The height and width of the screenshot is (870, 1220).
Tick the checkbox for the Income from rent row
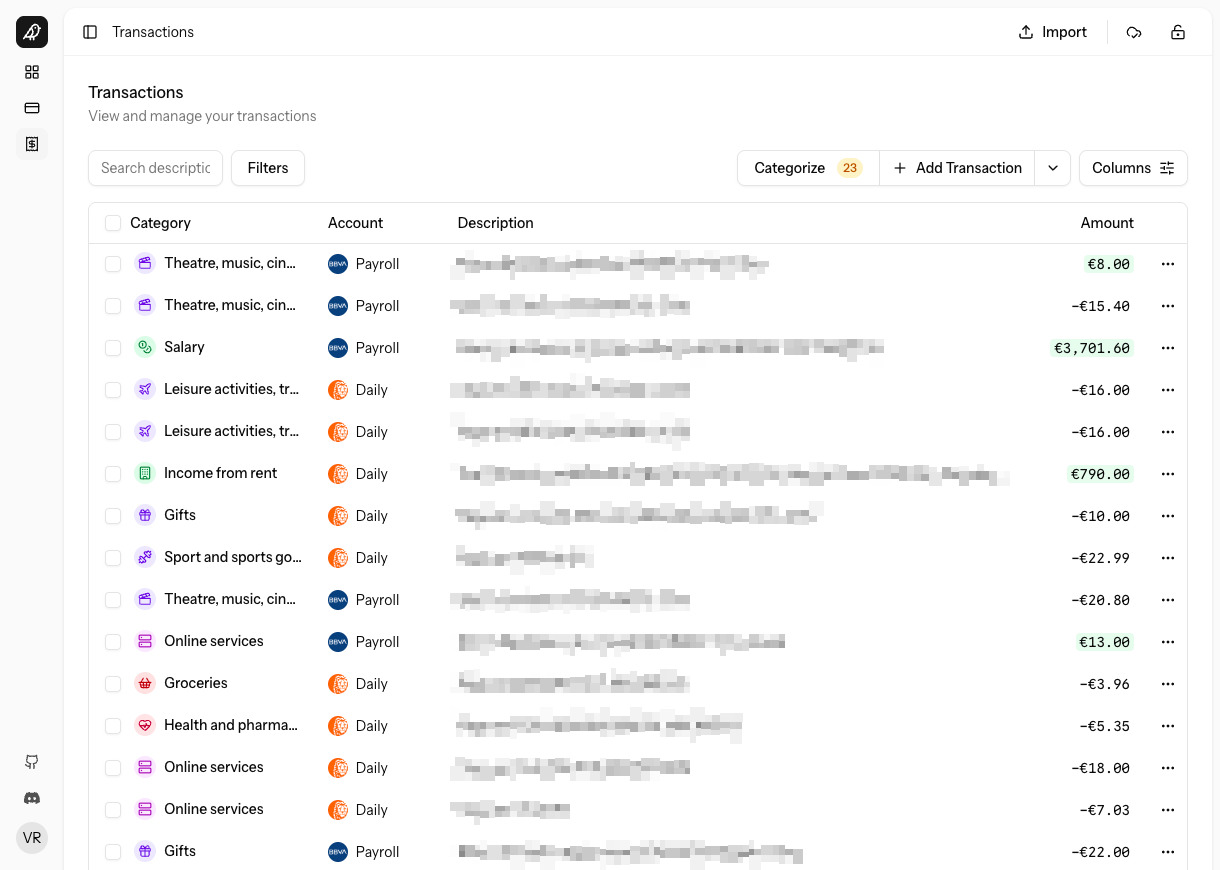coord(113,474)
